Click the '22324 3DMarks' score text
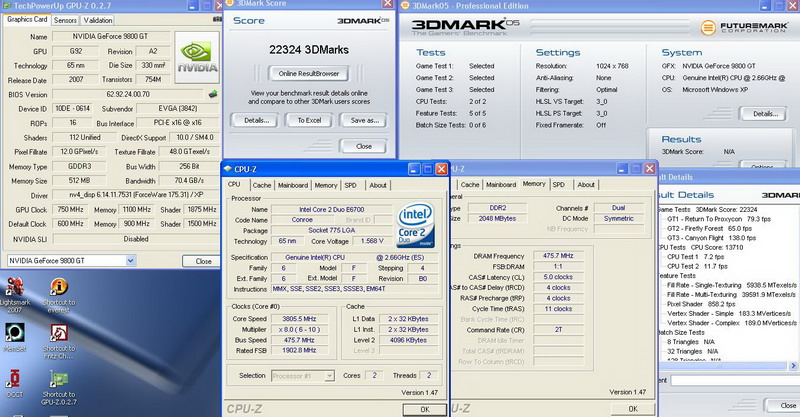This screenshot has height=417, width=800. (309, 50)
